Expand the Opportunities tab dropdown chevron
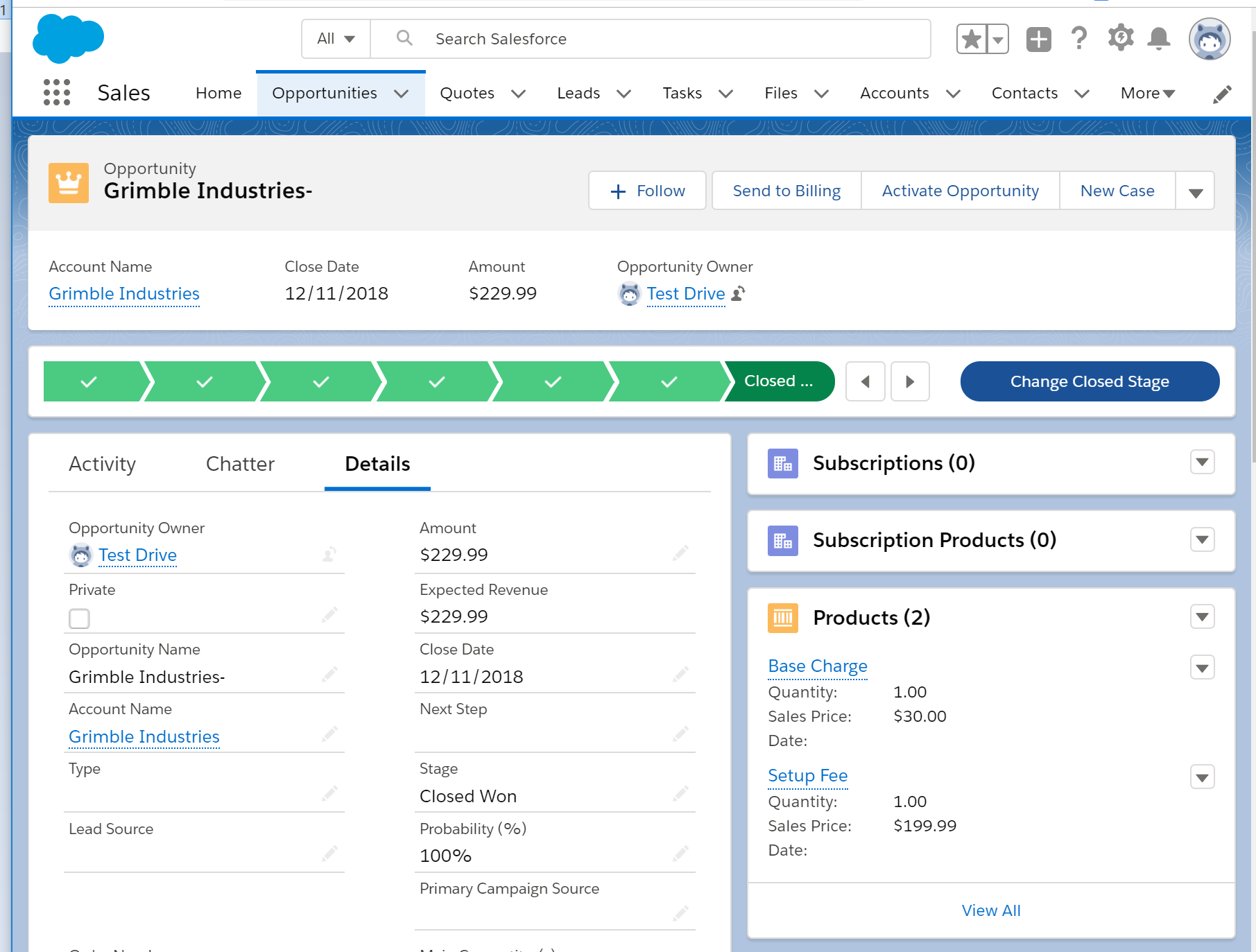This screenshot has width=1256, height=952. (x=402, y=94)
